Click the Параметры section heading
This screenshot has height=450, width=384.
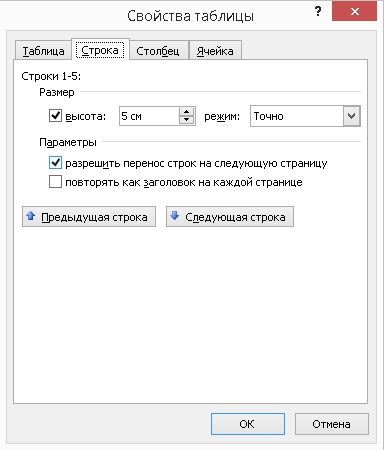coord(68,142)
